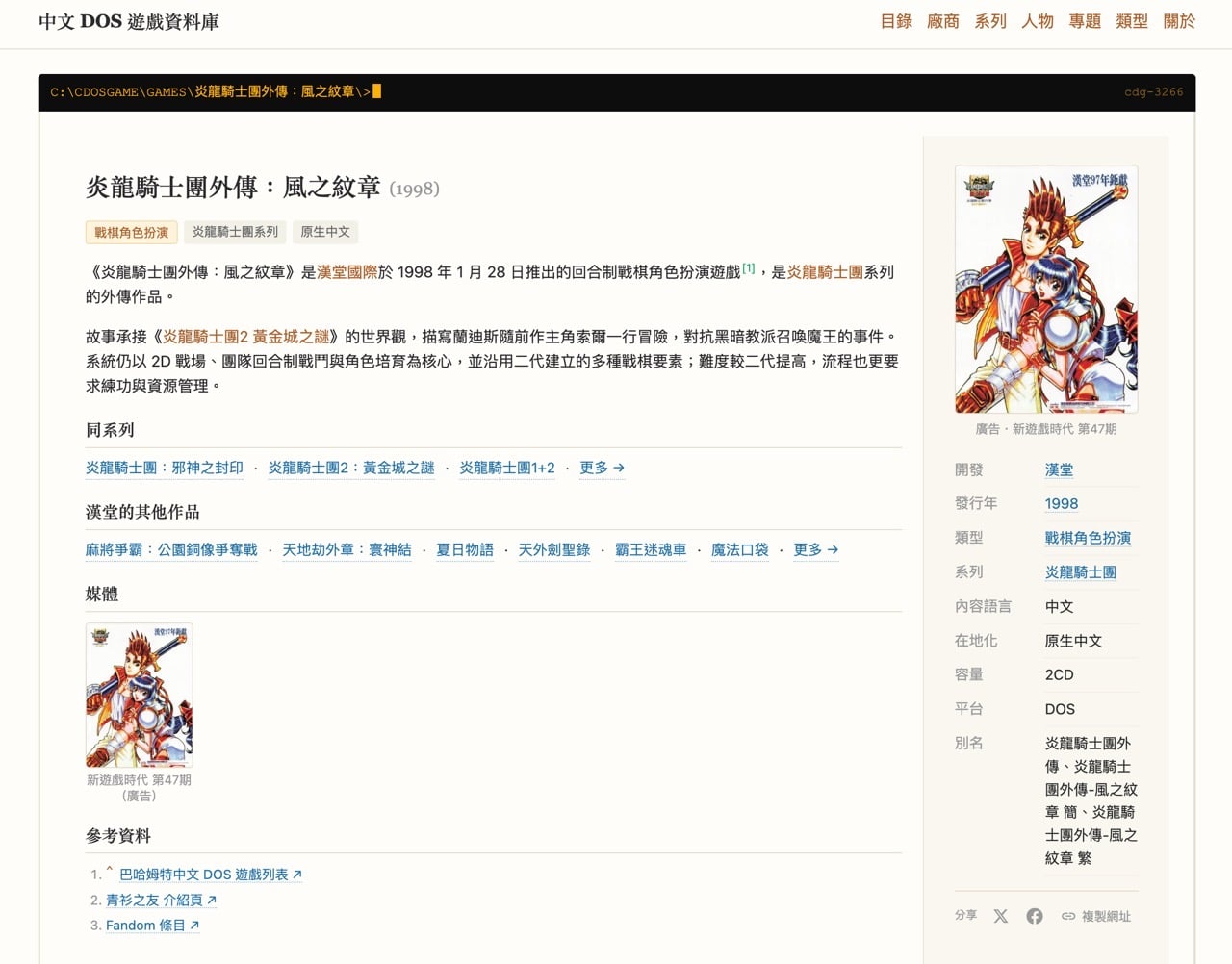Image resolution: width=1232 pixels, height=964 pixels.
Task: Click the DOS platform value
Action: (x=1060, y=709)
